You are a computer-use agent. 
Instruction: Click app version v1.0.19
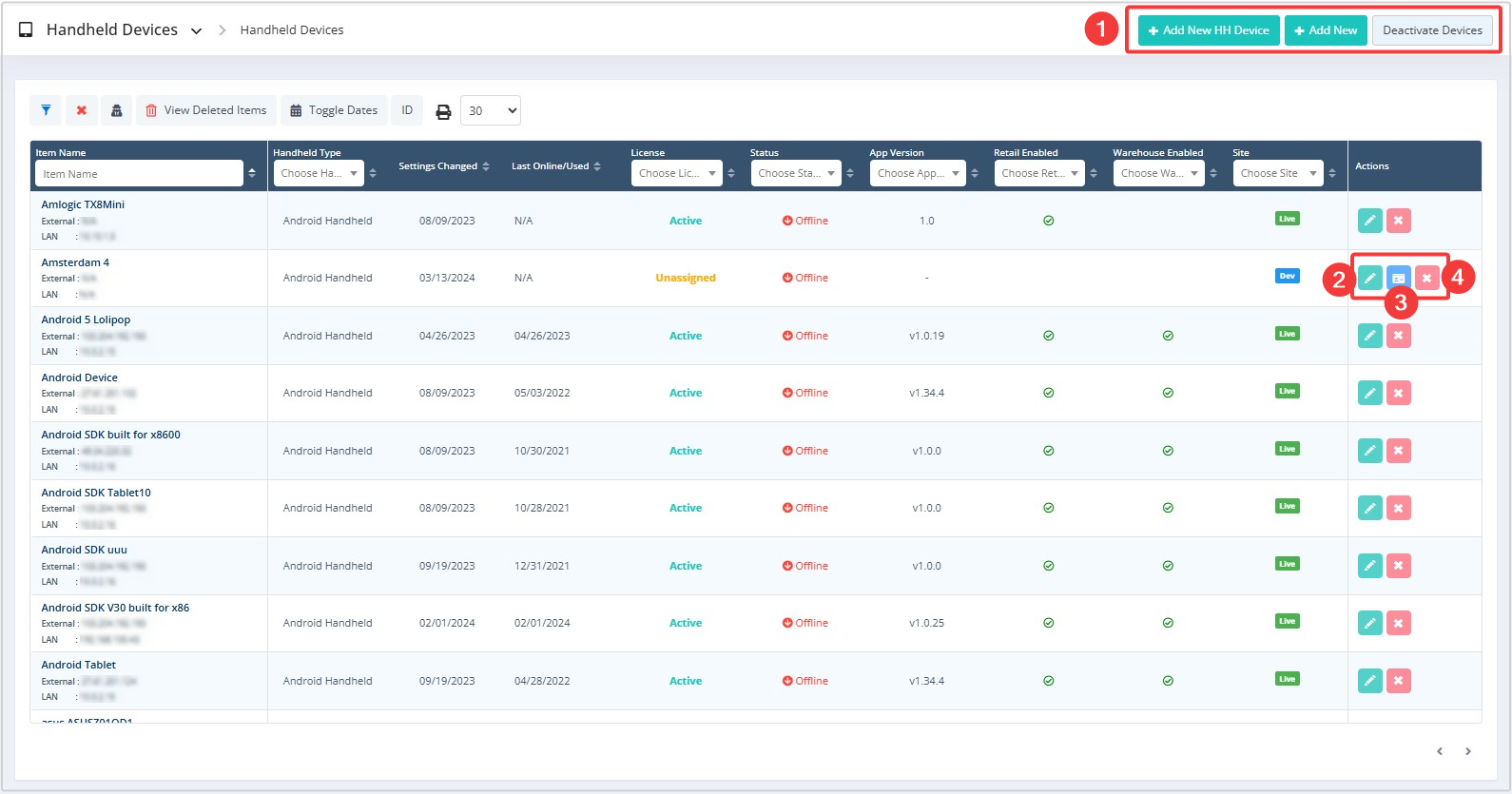[927, 336]
